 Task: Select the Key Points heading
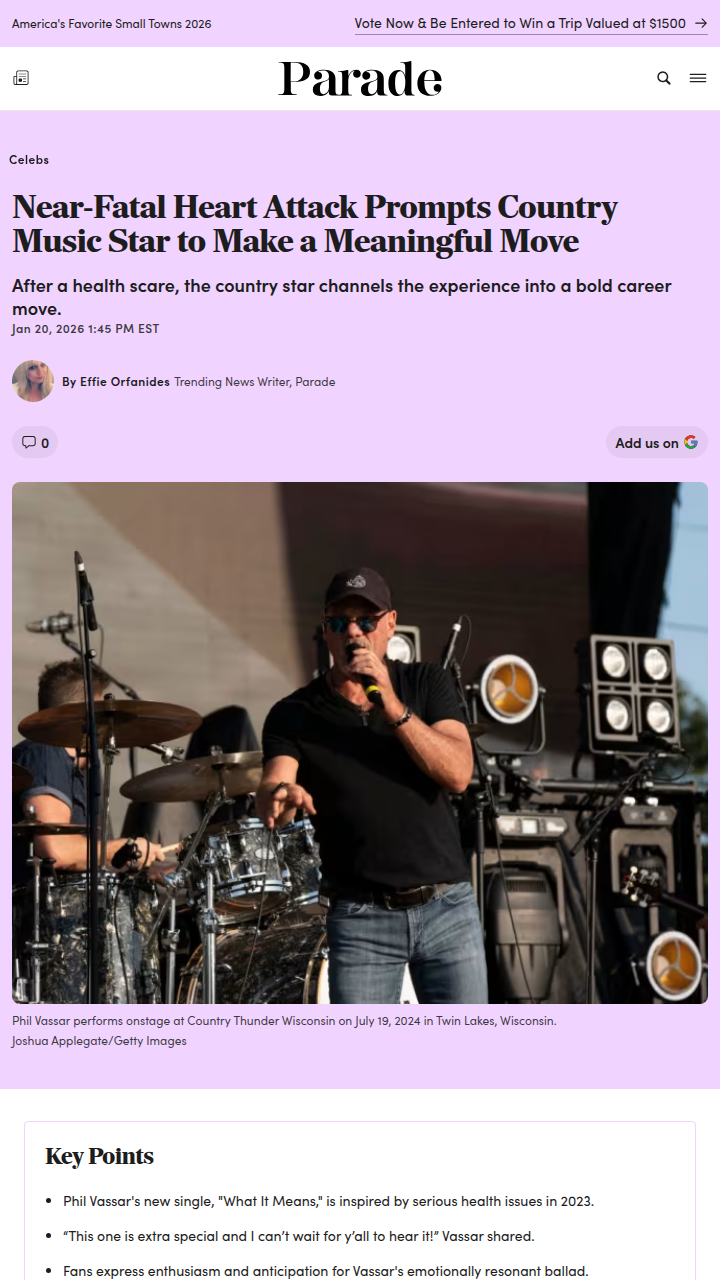(99, 1156)
